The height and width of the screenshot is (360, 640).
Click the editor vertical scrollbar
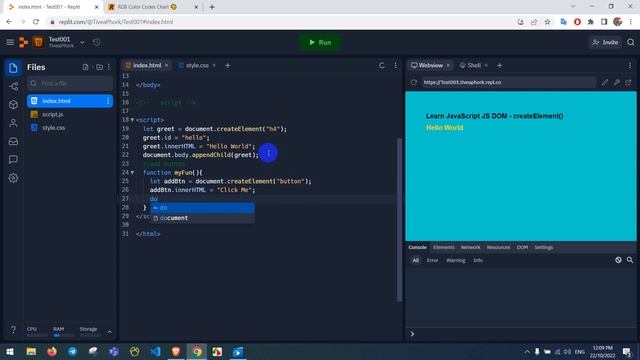click(x=400, y=220)
